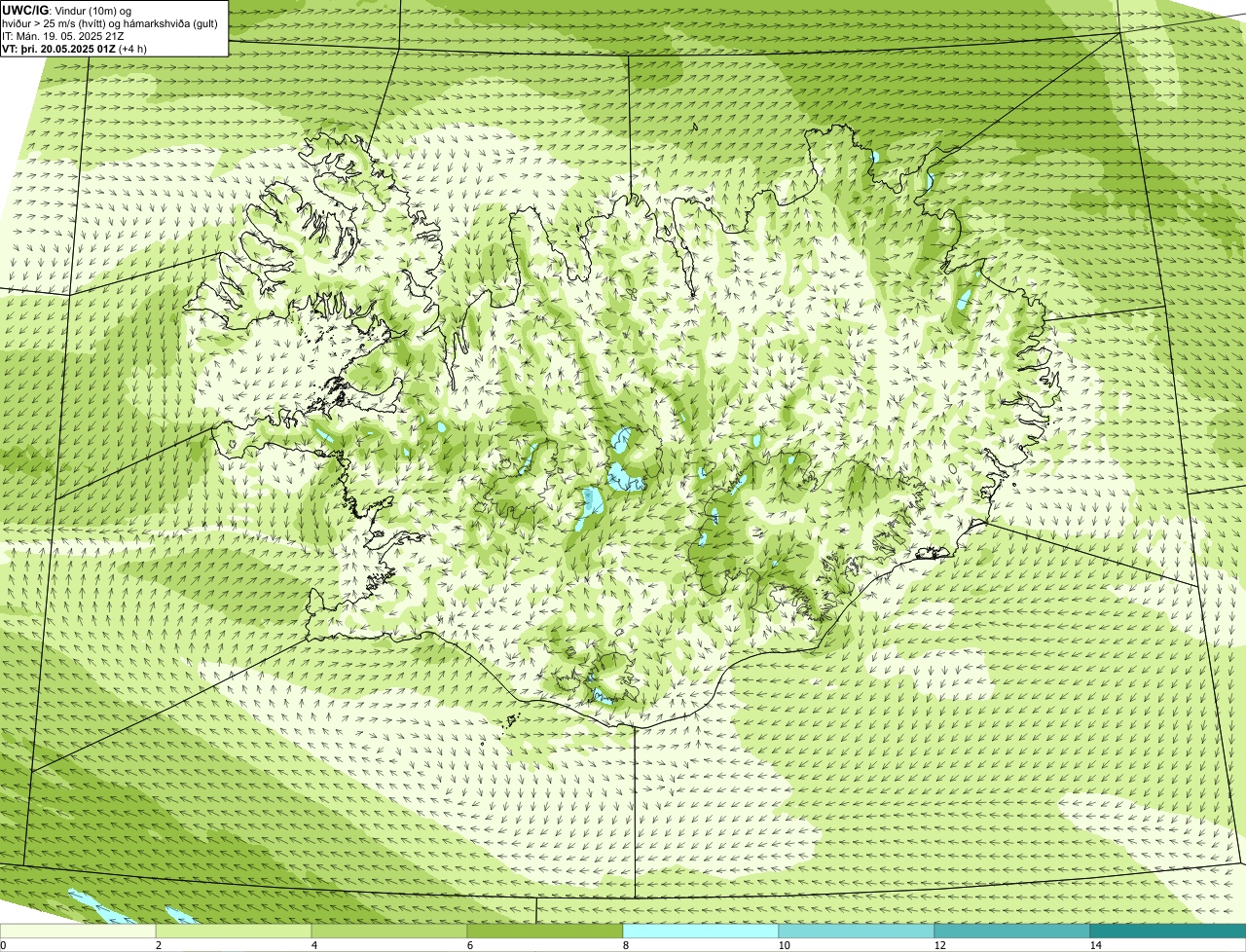The width and height of the screenshot is (1246, 952).
Task: Select the "VT: þri. 20.05.2025 01Z" valid time
Action: point(58,48)
